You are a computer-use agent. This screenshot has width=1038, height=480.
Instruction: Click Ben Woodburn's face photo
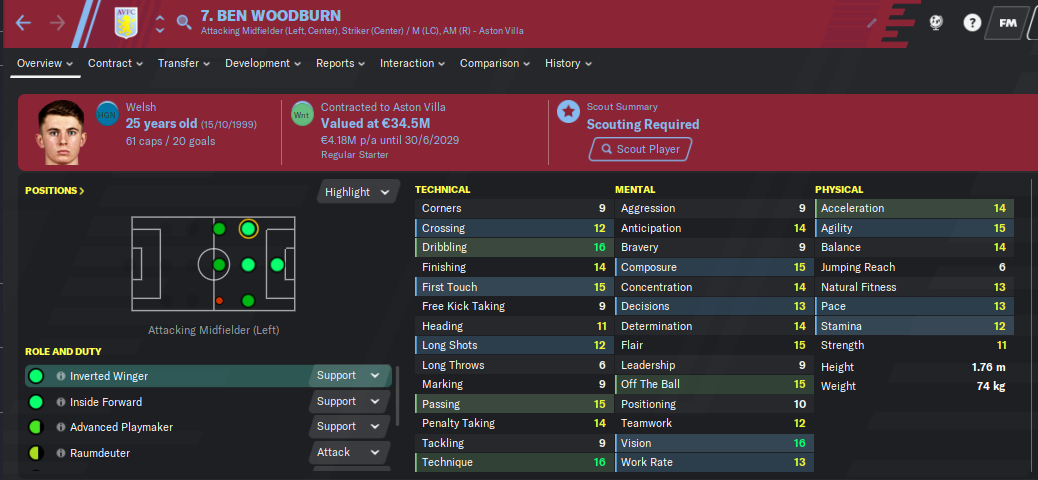[61, 132]
